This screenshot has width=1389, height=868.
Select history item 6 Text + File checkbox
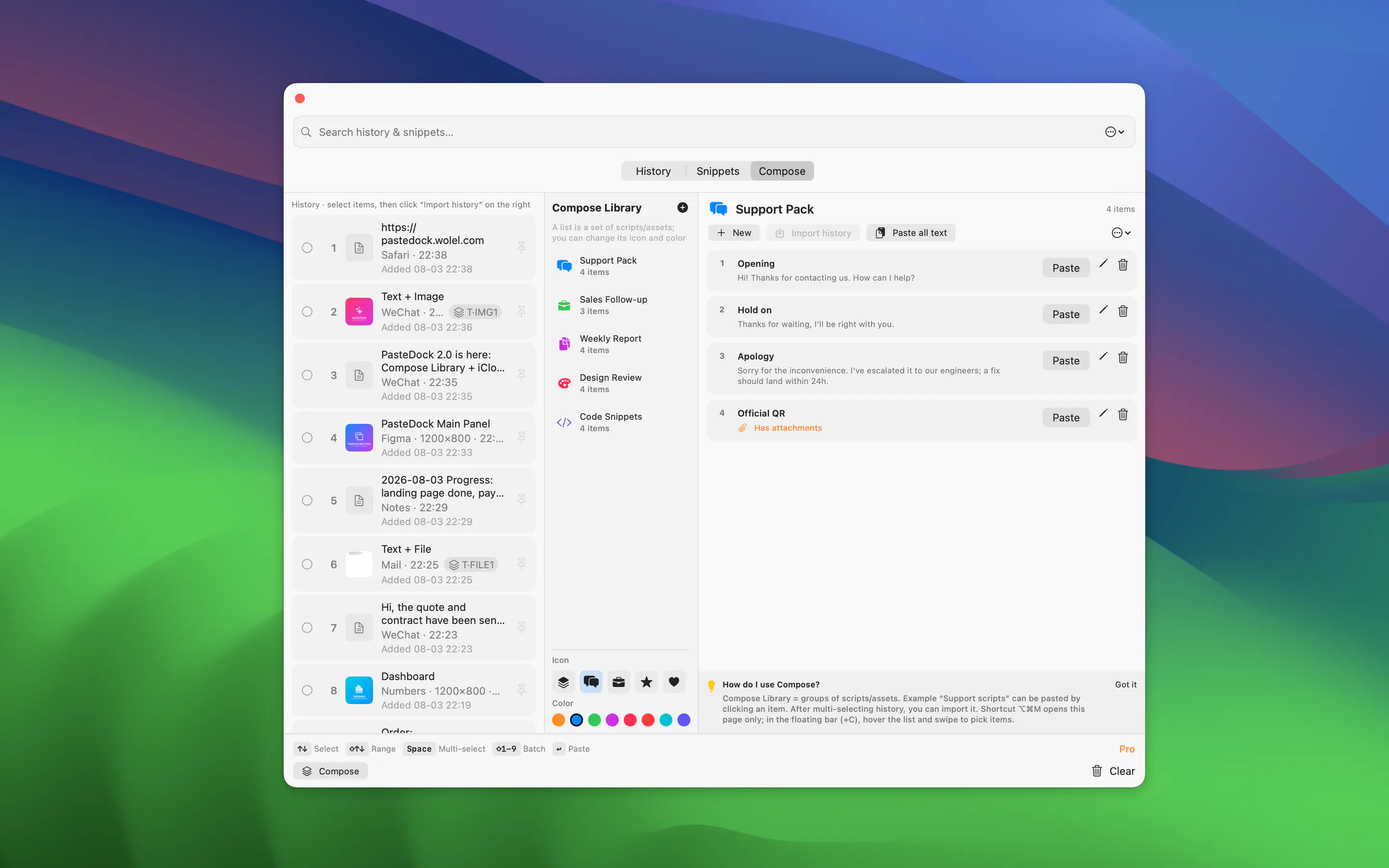[x=307, y=564]
